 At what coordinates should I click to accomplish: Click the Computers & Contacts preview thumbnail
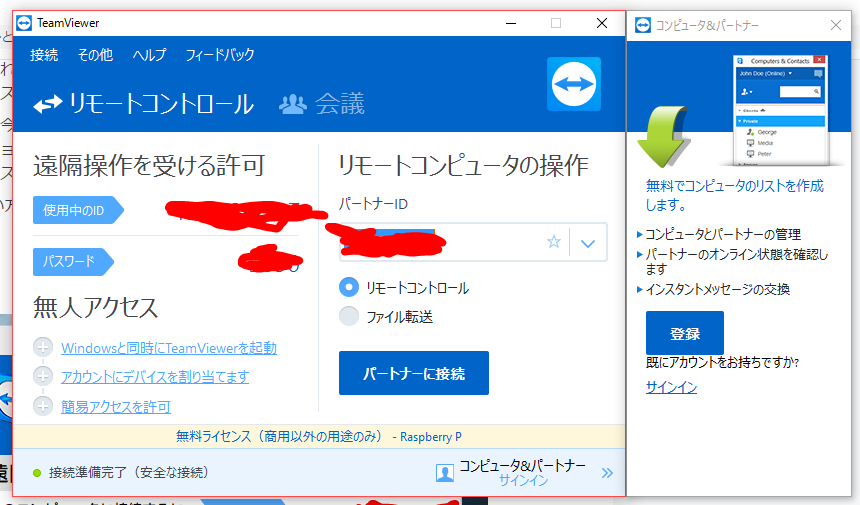point(780,110)
